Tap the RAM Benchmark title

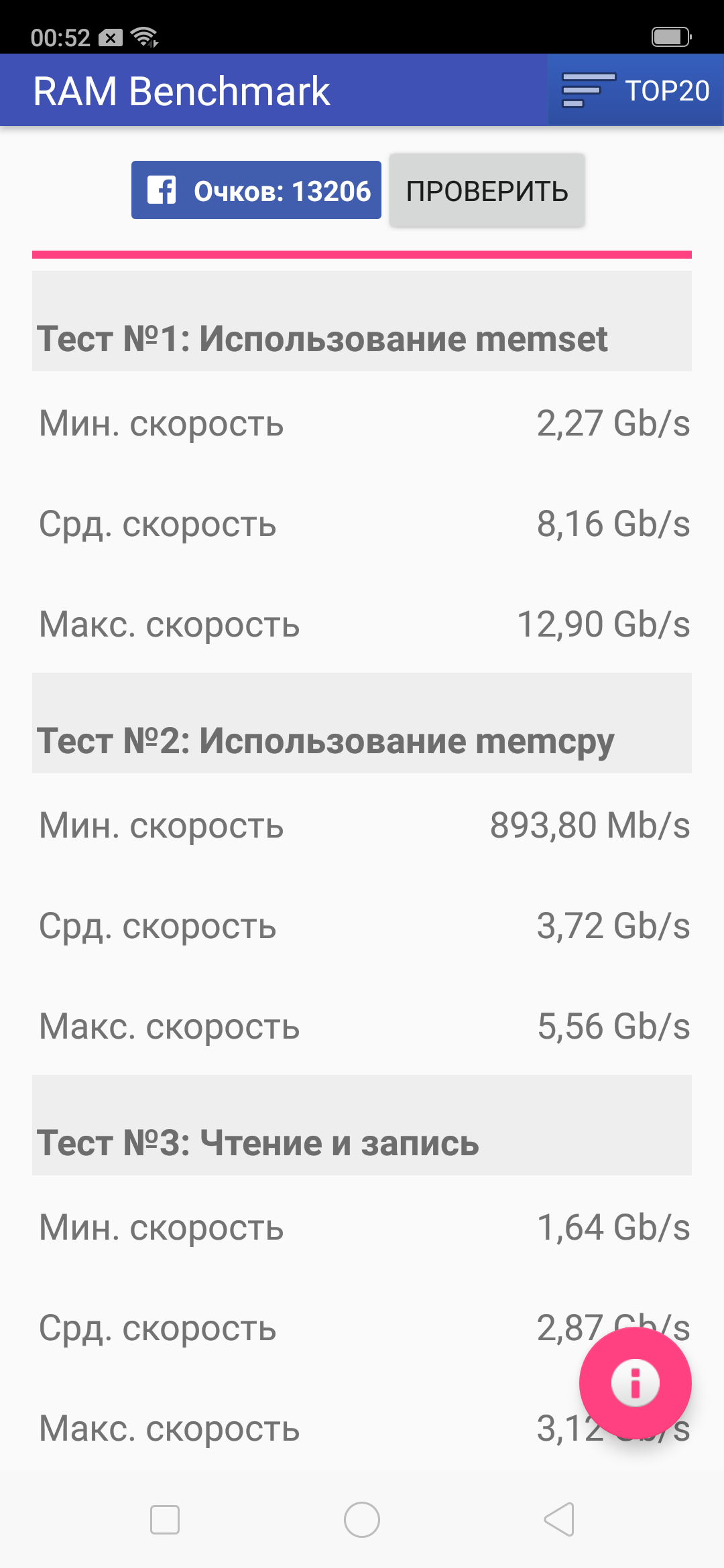click(x=182, y=91)
